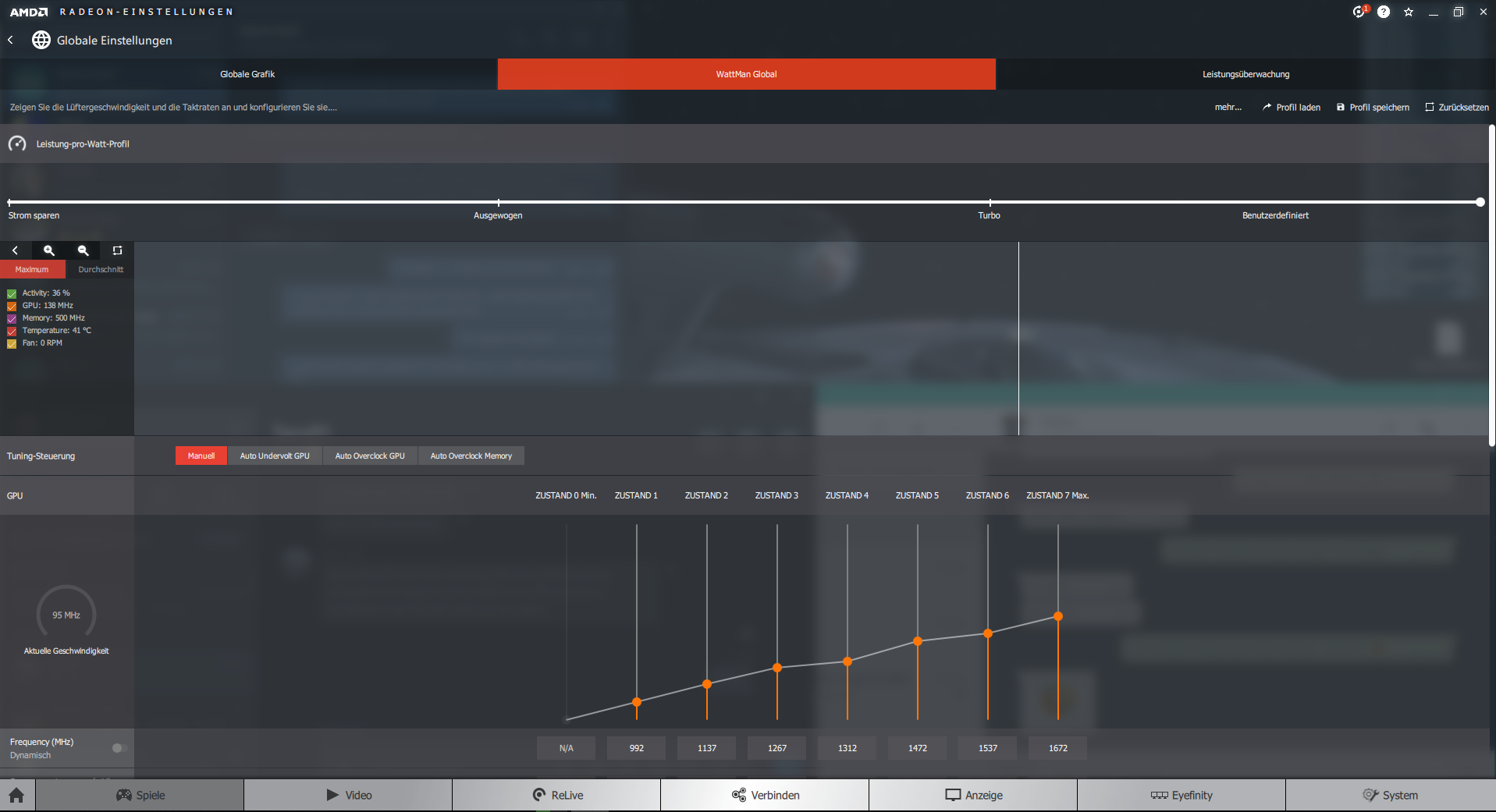Open the Video section

pos(348,795)
